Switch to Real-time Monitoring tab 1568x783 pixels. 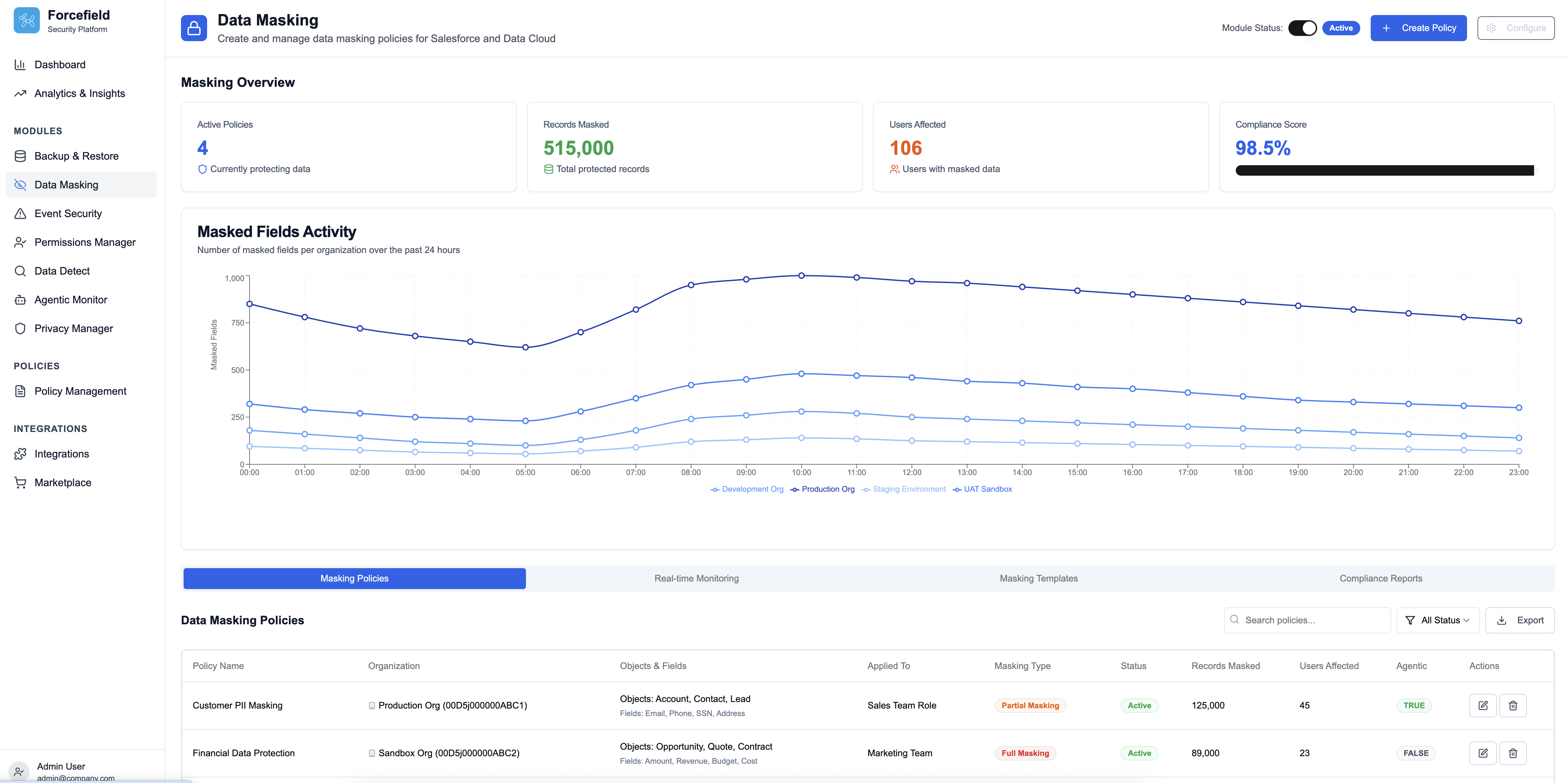tap(696, 579)
